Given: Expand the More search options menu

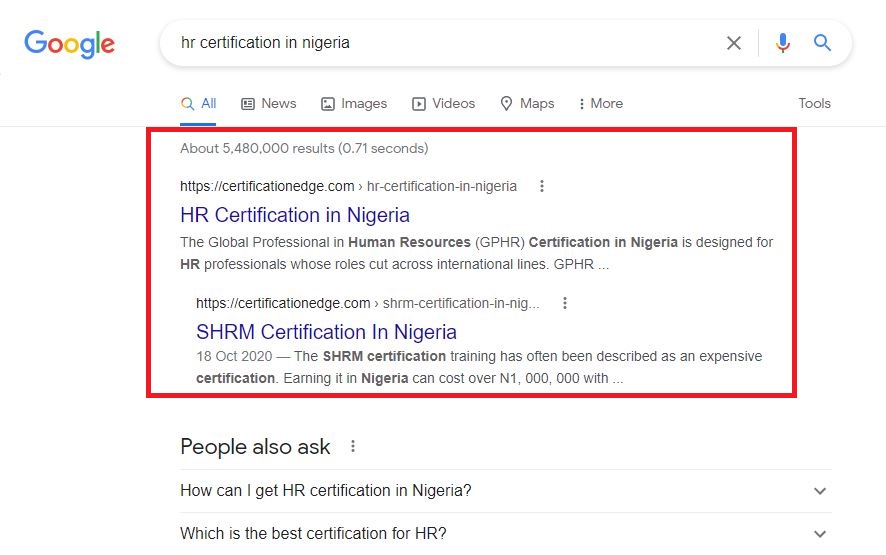Looking at the screenshot, I should pyautogui.click(x=601, y=103).
